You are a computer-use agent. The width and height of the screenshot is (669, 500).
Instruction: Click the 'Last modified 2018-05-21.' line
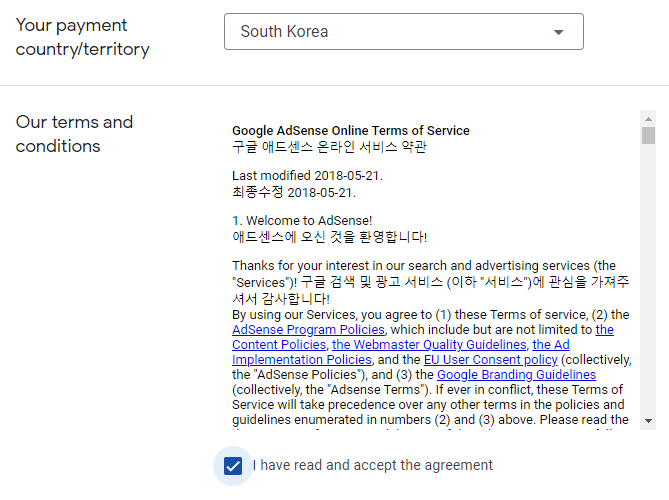click(x=307, y=176)
